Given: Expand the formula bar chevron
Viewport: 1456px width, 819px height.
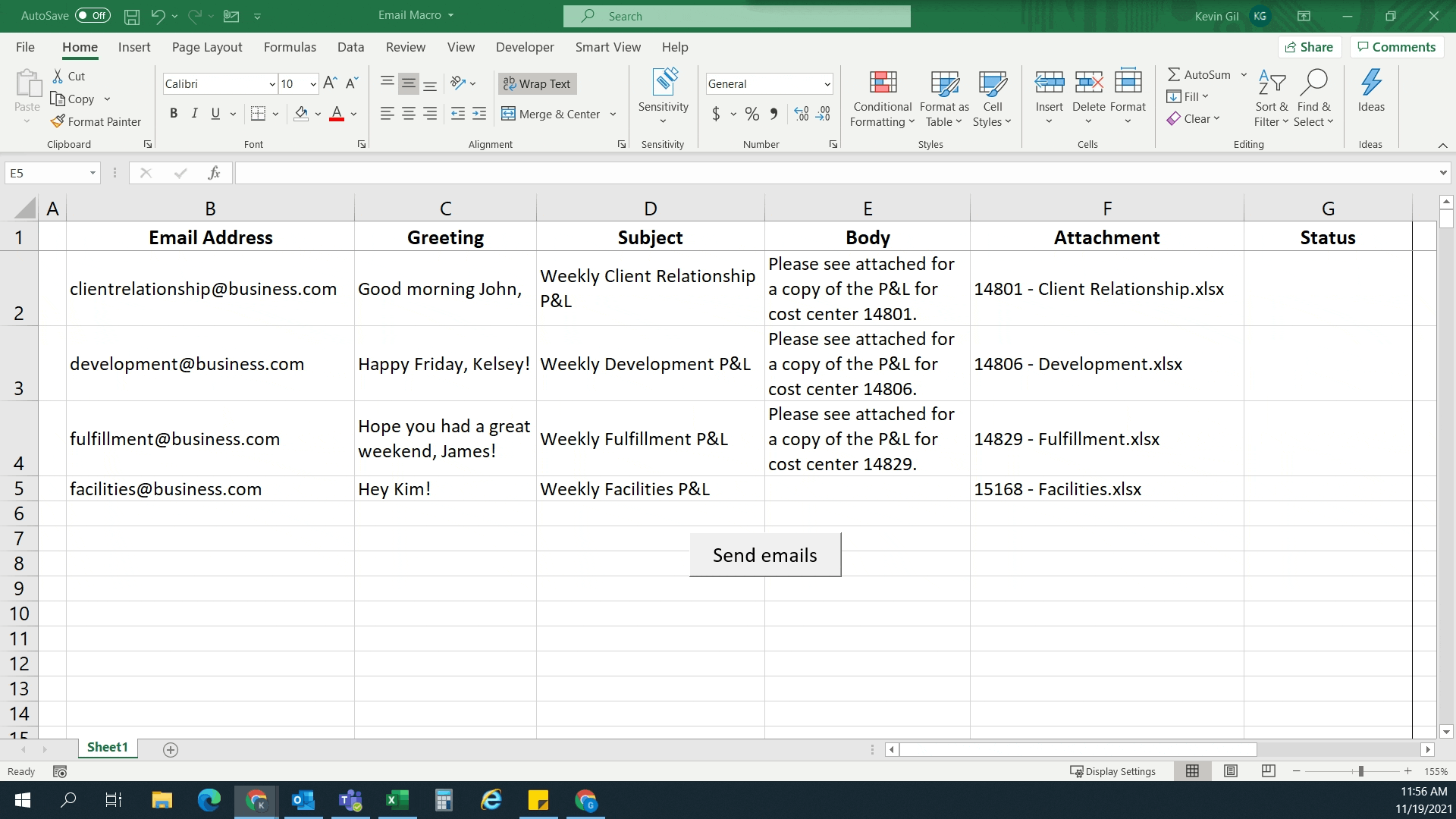Looking at the screenshot, I should tap(1443, 173).
